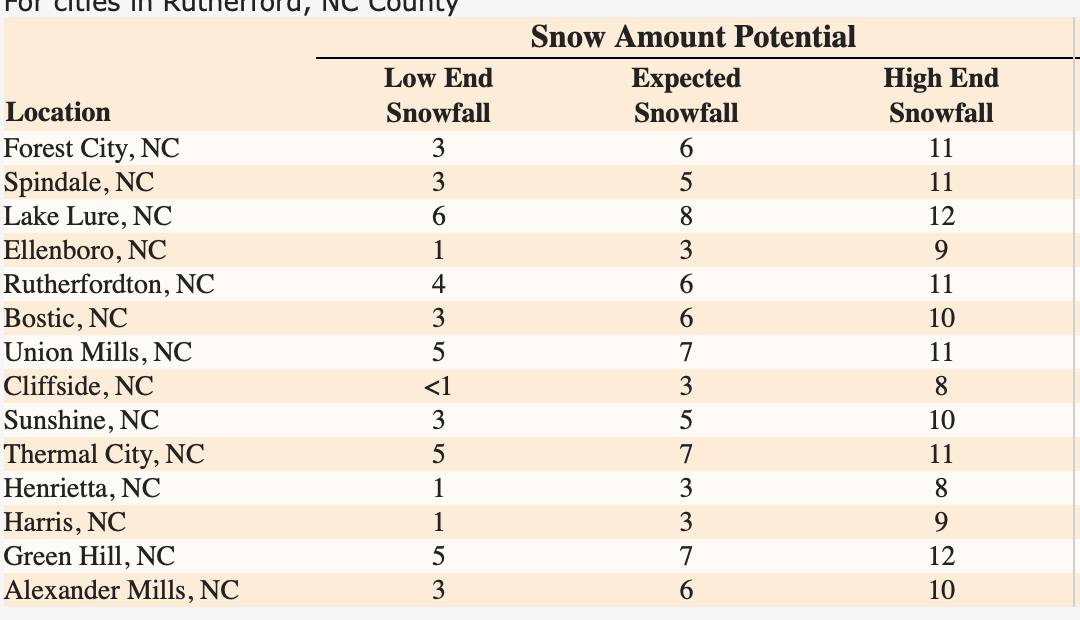Screen dimensions: 1080x620
Task: Click the Low End Snowfall column header
Action: [438, 95]
